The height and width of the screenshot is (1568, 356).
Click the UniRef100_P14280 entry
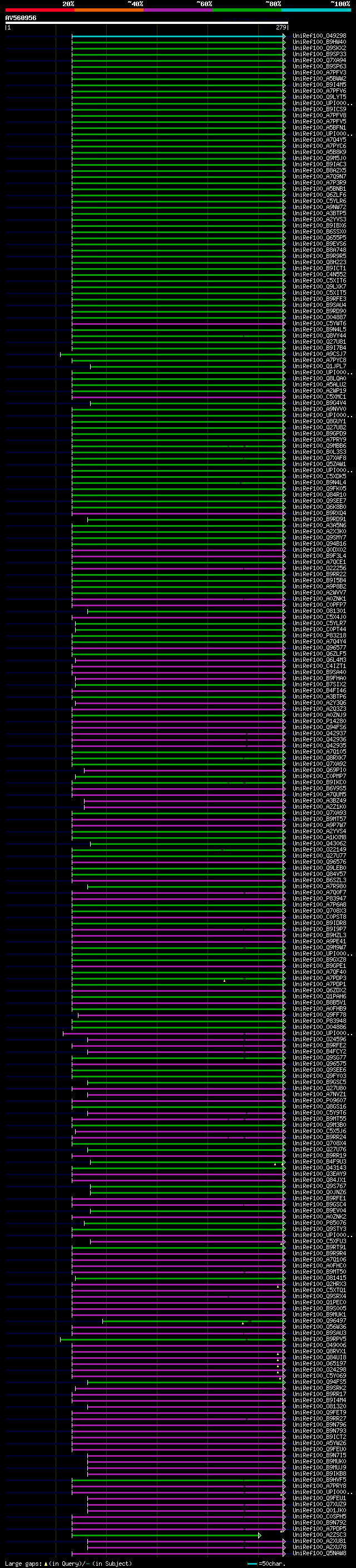(x=319, y=721)
